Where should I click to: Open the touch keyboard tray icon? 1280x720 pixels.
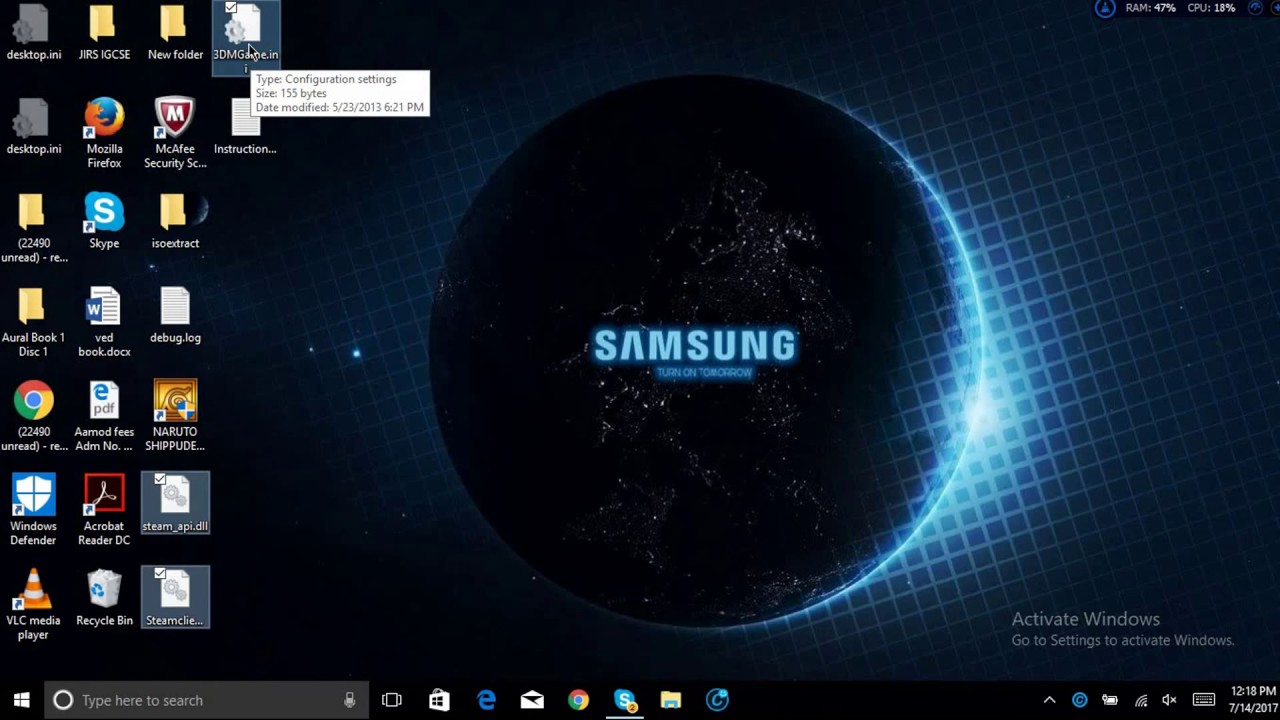[1203, 700]
